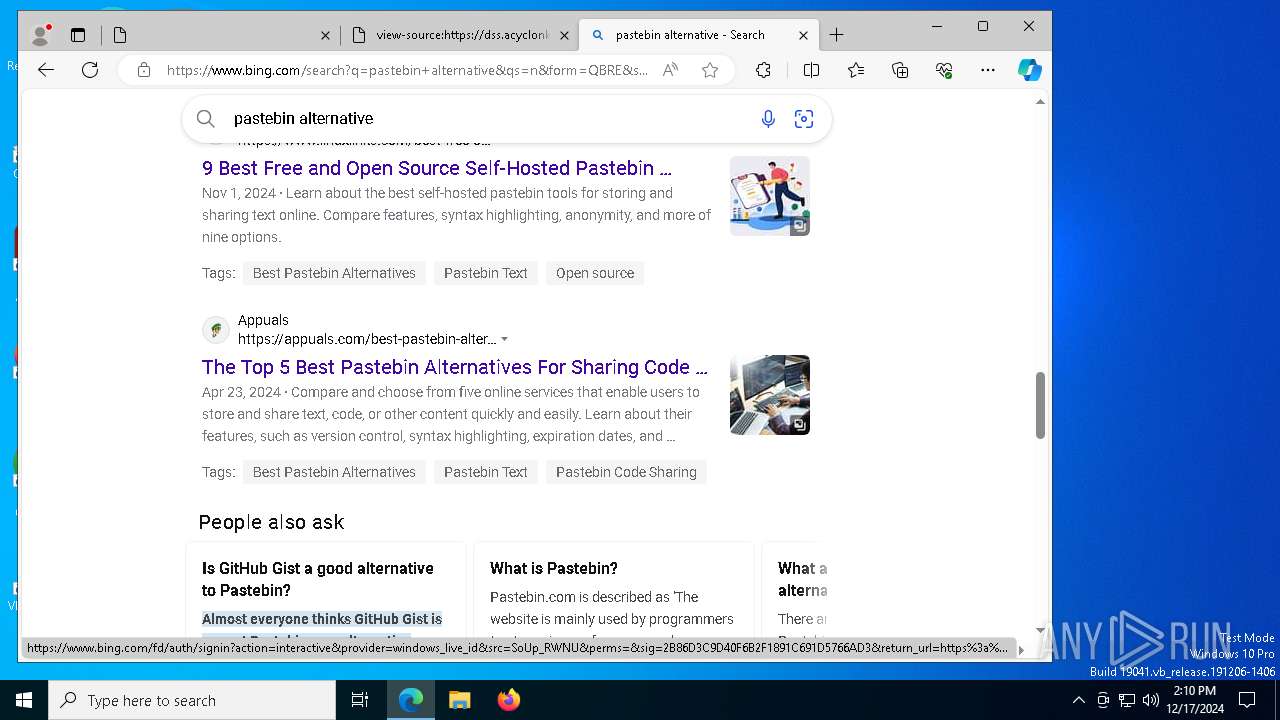Open The Top 5 Best Pastebin Alternatives link
This screenshot has height=720, width=1280.
pos(455,367)
